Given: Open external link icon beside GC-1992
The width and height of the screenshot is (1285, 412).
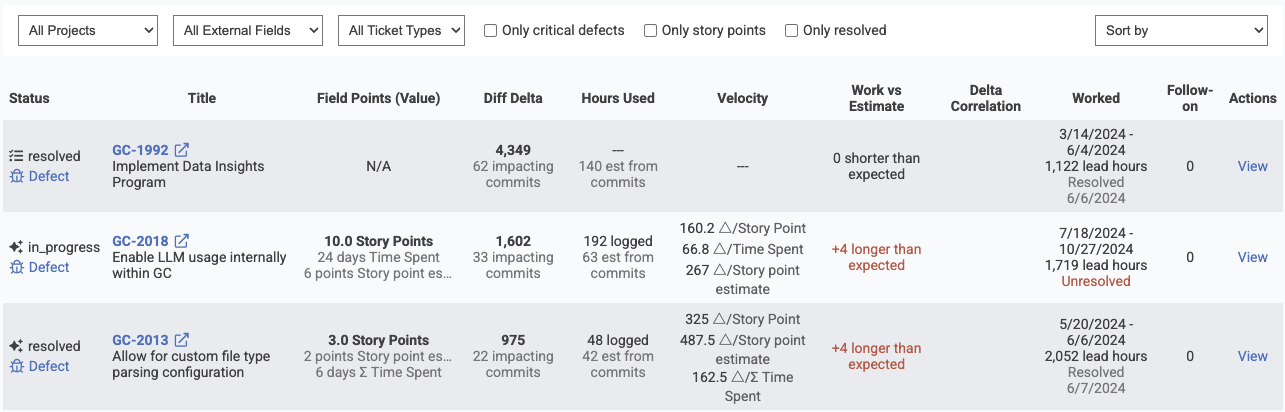Looking at the screenshot, I should 182,150.
